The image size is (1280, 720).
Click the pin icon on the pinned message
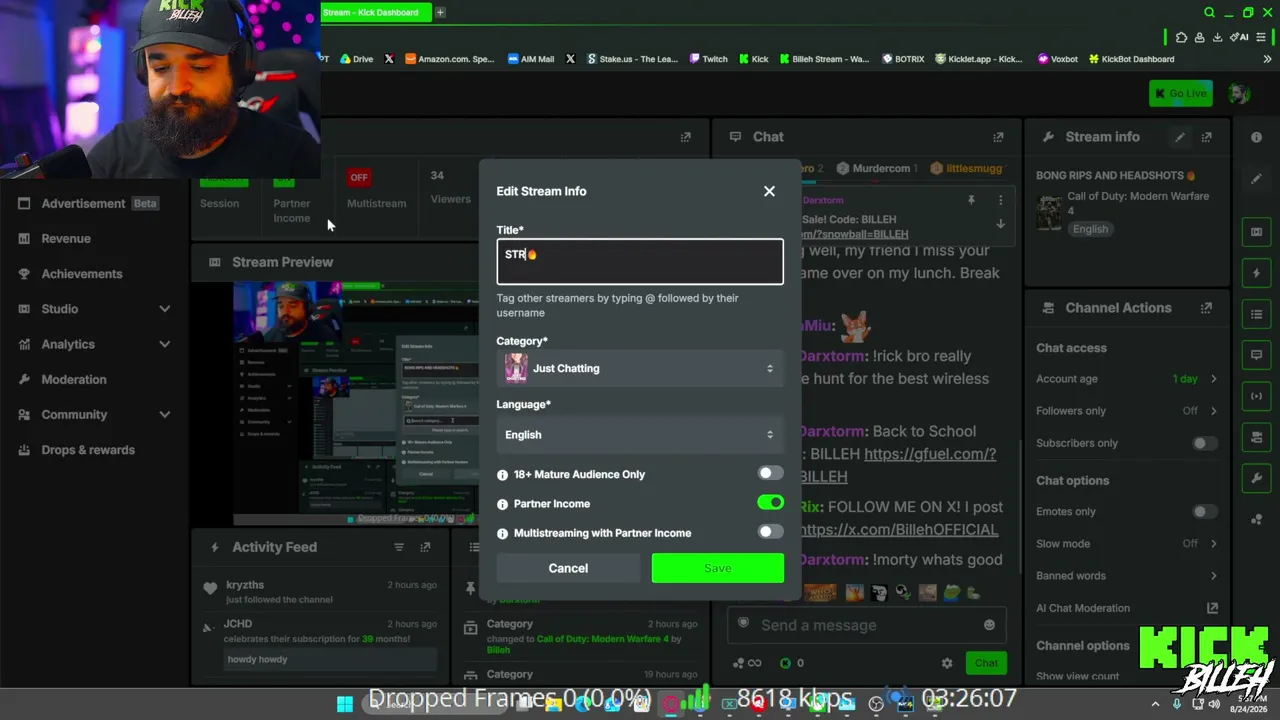click(971, 200)
